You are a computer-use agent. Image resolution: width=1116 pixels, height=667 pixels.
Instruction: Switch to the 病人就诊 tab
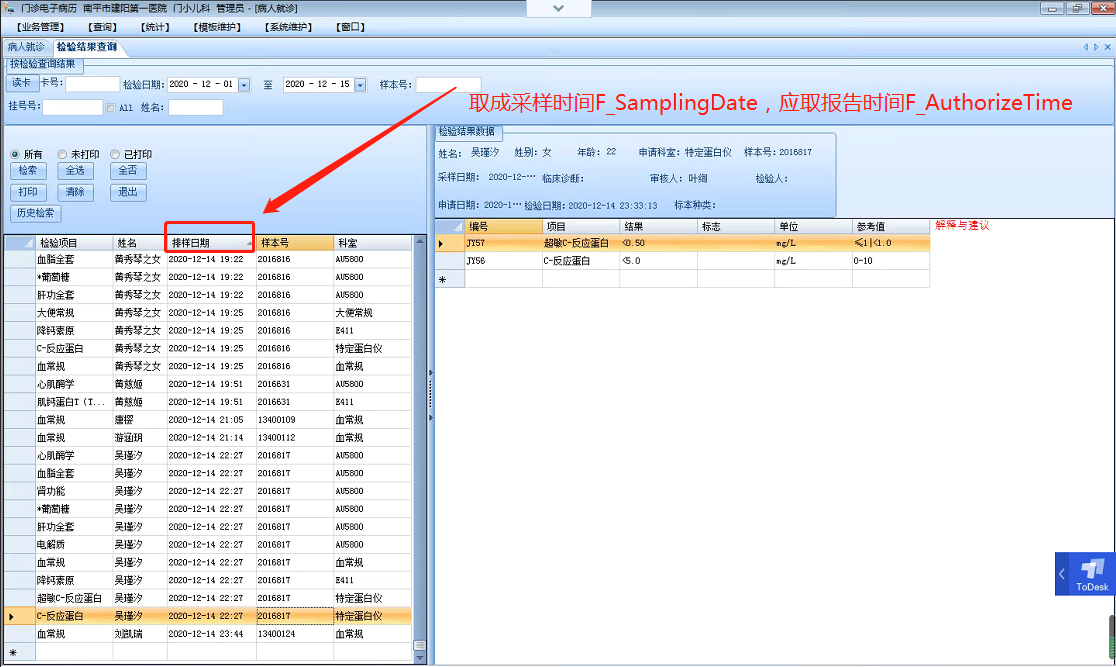[x=26, y=47]
